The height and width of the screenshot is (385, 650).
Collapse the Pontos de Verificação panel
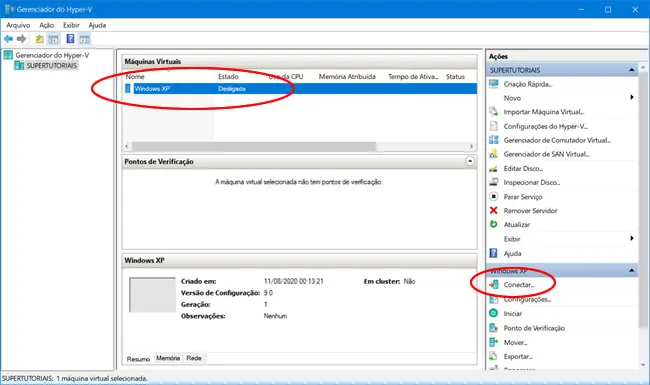tap(470, 161)
